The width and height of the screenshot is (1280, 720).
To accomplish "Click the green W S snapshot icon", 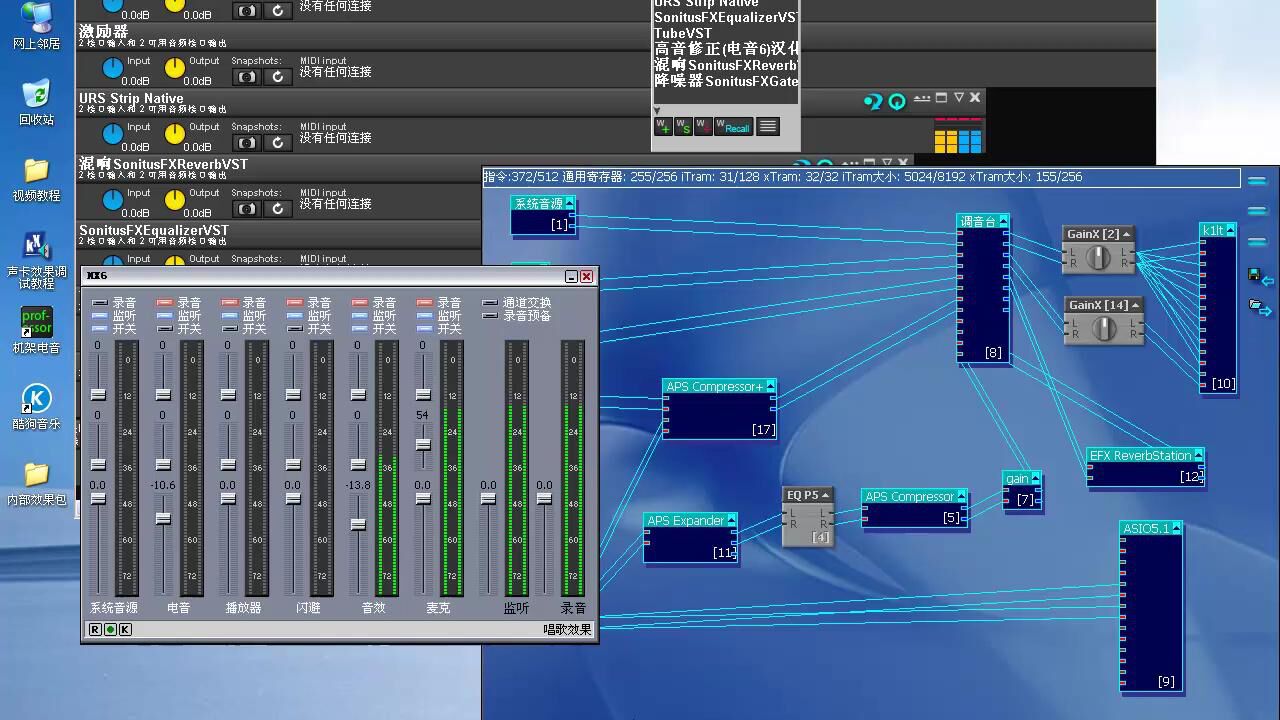I will [x=683, y=126].
